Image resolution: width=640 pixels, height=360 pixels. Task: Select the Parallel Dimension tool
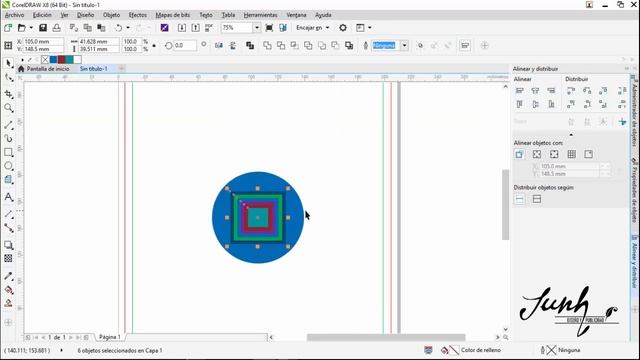(x=9, y=214)
